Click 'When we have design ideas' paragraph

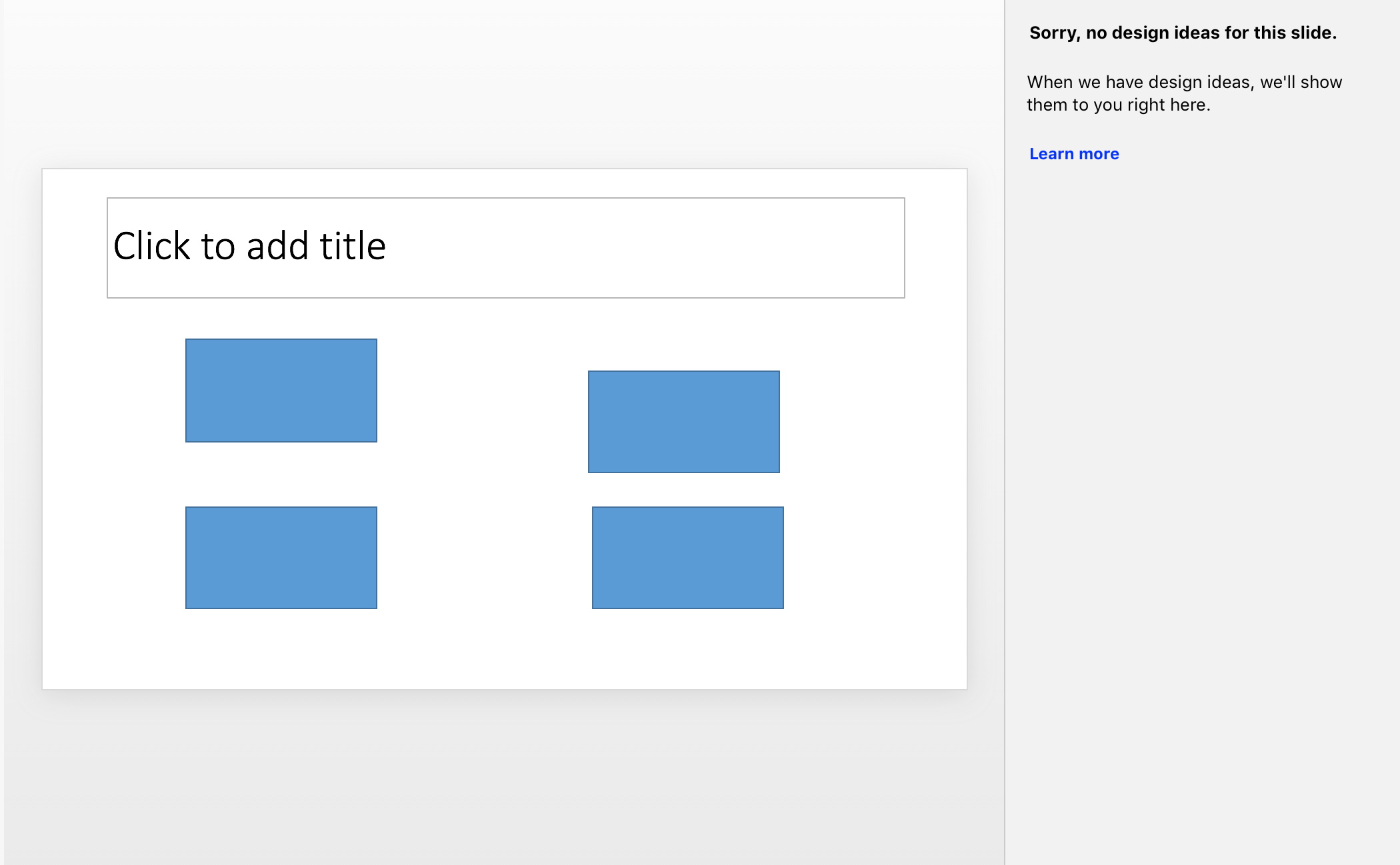tap(1184, 93)
